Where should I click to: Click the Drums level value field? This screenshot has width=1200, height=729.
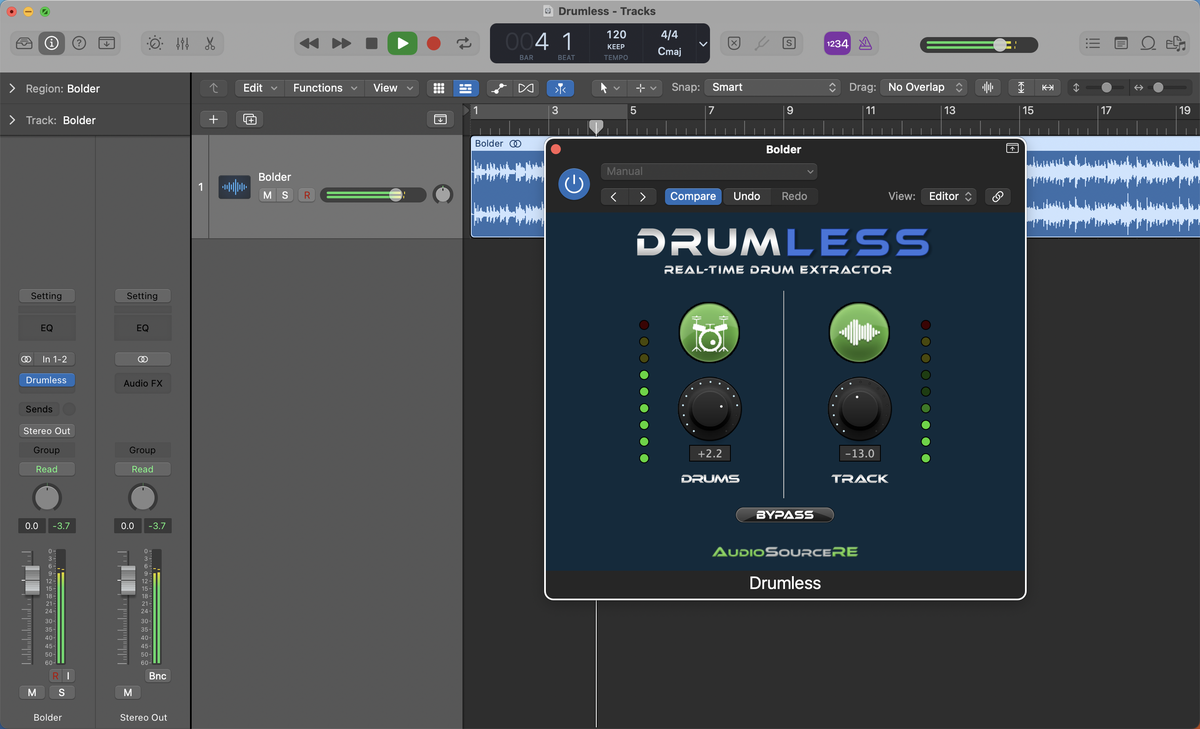coord(709,454)
